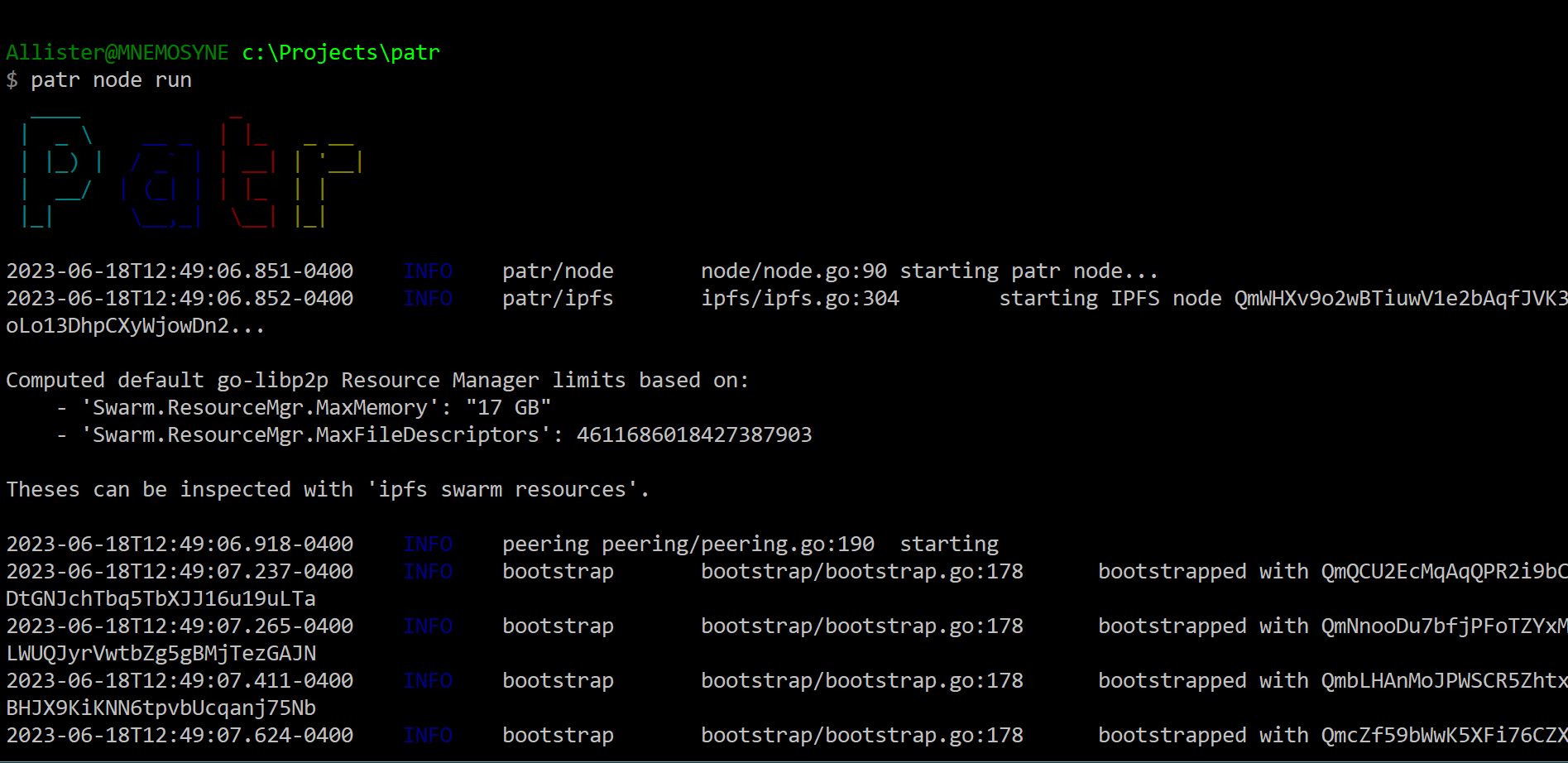
Task: Click the timestamp '2023-06-18T12:49:07.265-0400'
Action: [x=180, y=626]
